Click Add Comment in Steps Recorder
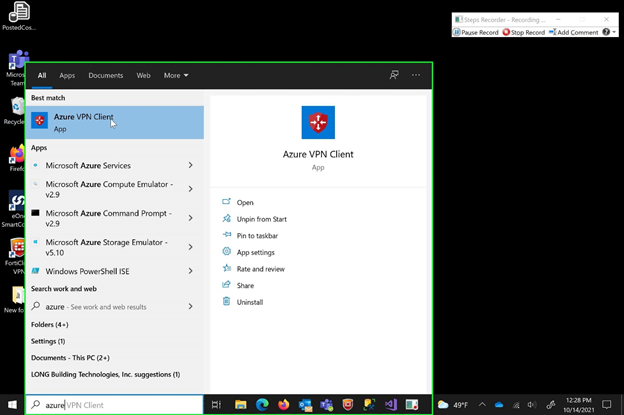 (573, 32)
